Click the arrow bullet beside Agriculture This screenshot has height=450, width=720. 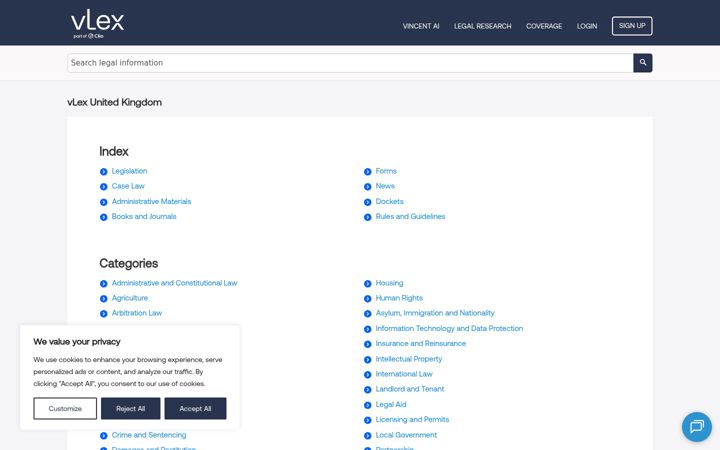tap(104, 299)
